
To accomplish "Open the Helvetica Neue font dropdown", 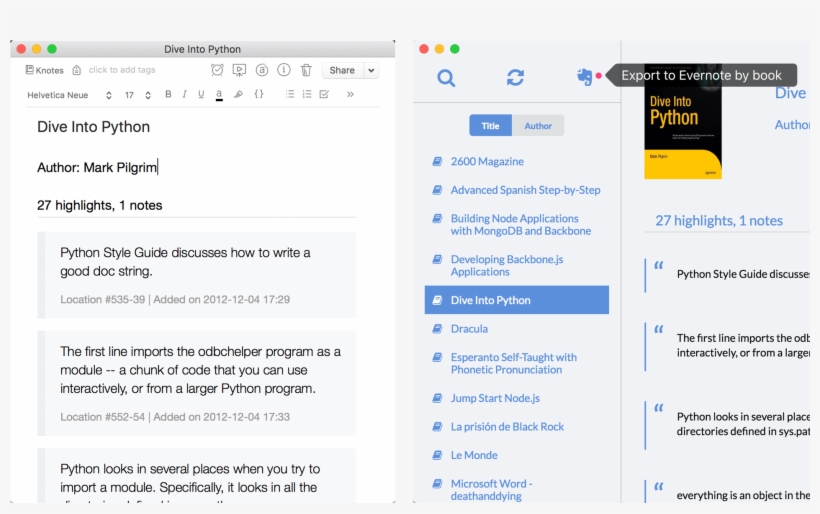I will tap(70, 95).
